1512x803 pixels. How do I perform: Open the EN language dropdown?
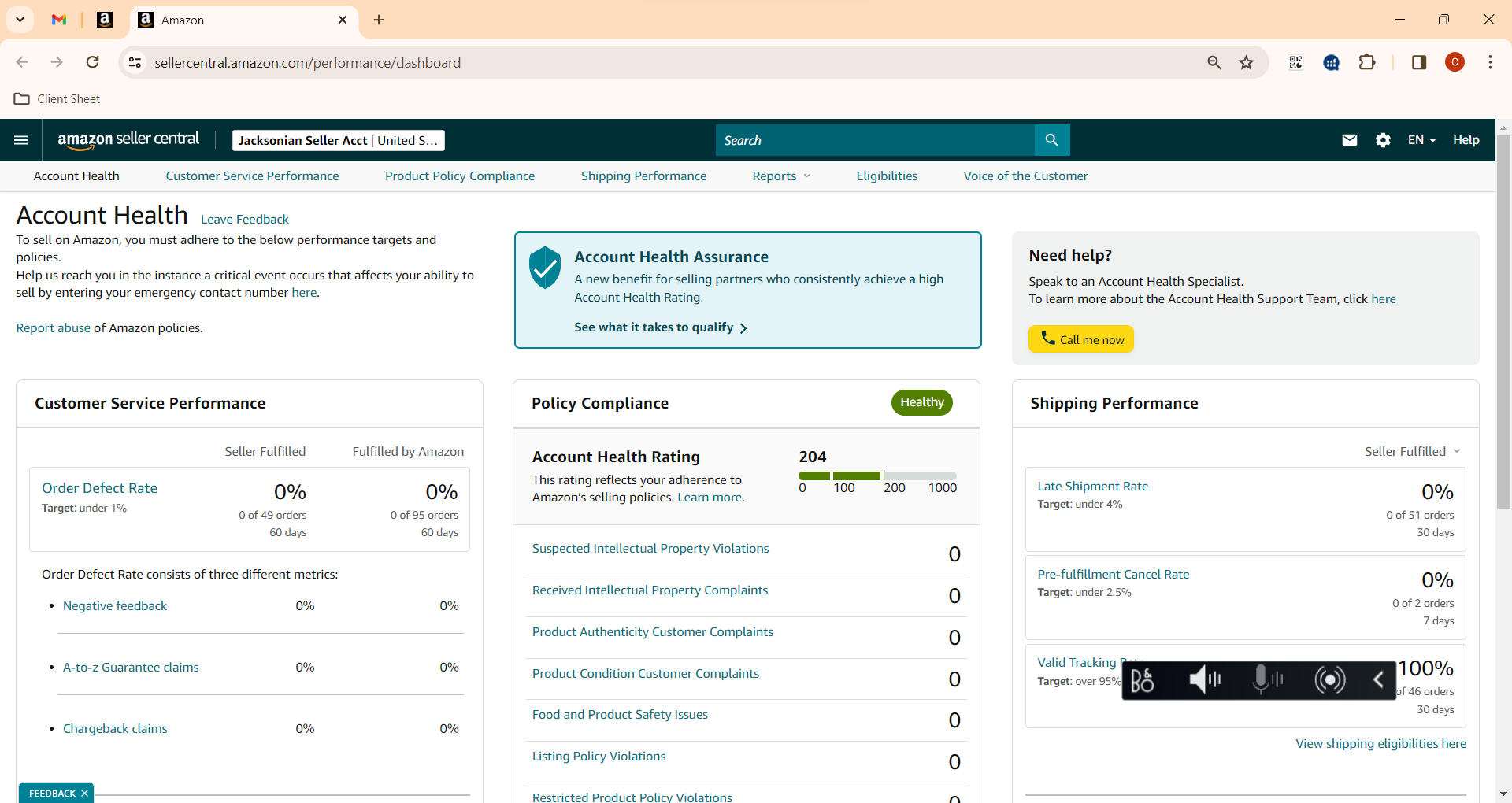point(1422,140)
